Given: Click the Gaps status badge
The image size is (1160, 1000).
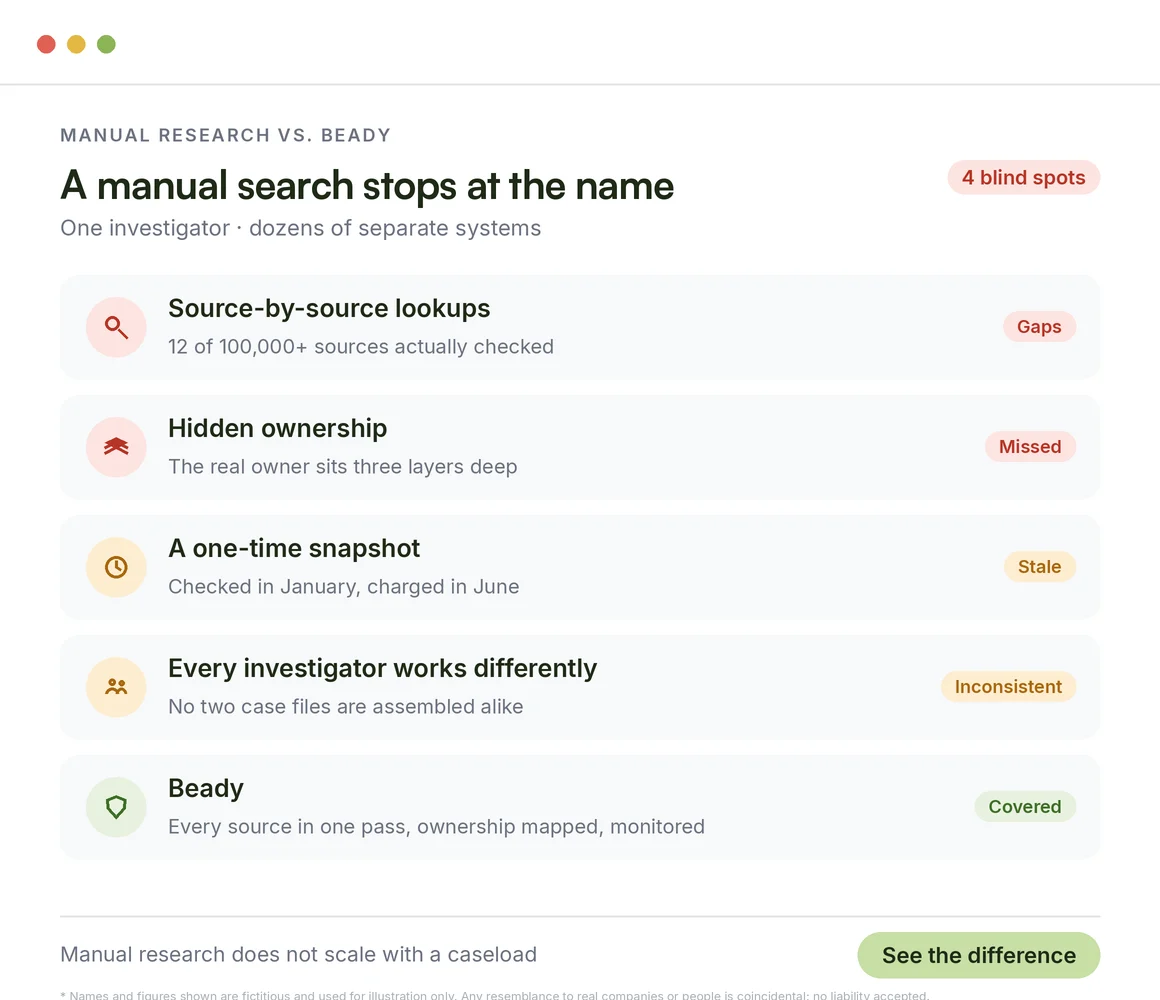Looking at the screenshot, I should coord(1039,327).
